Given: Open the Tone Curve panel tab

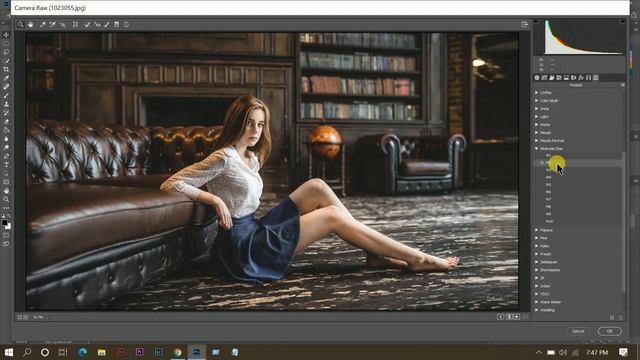Looking at the screenshot, I should pyautogui.click(x=544, y=78).
